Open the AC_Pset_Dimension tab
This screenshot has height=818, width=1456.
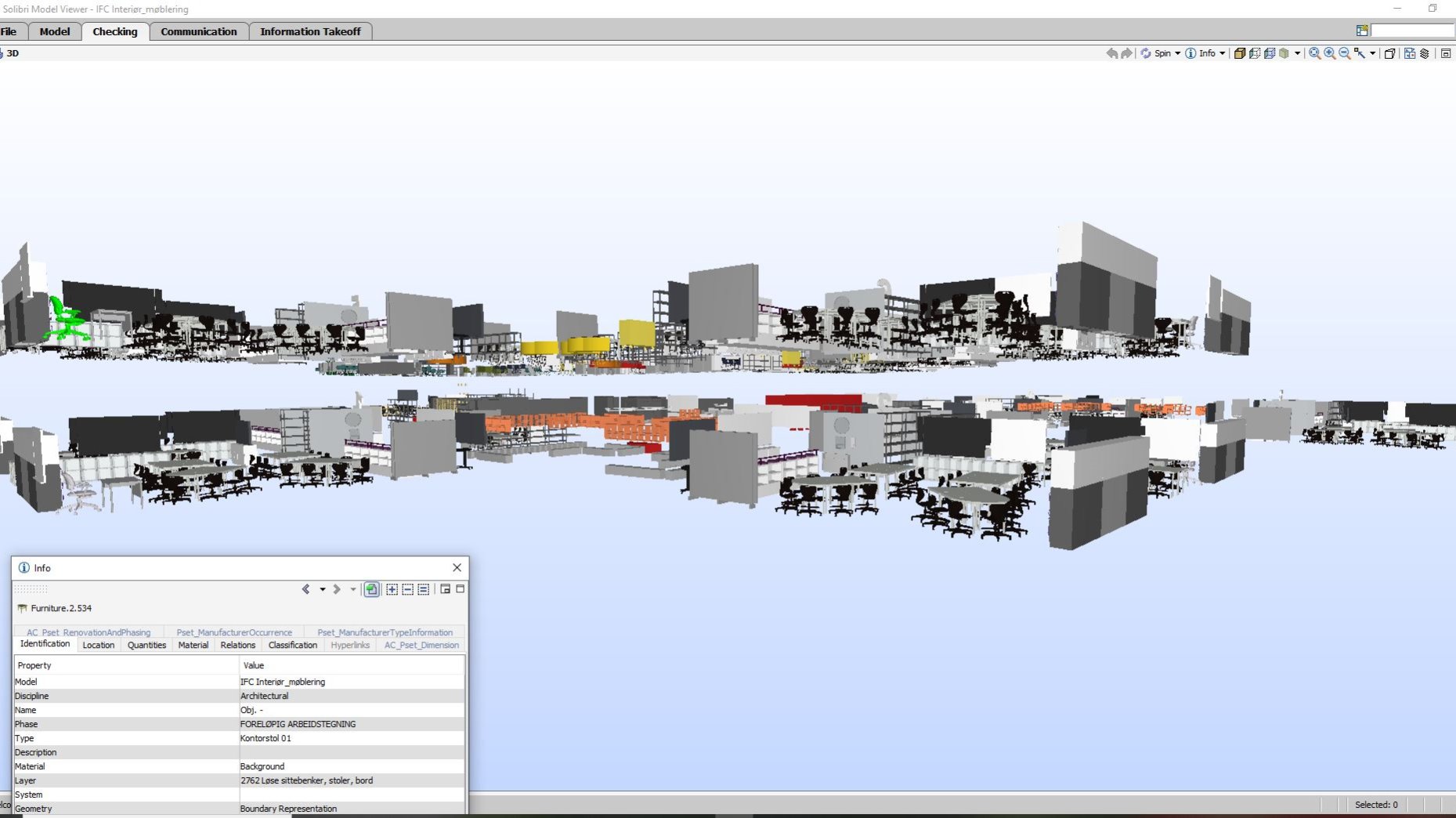421,645
